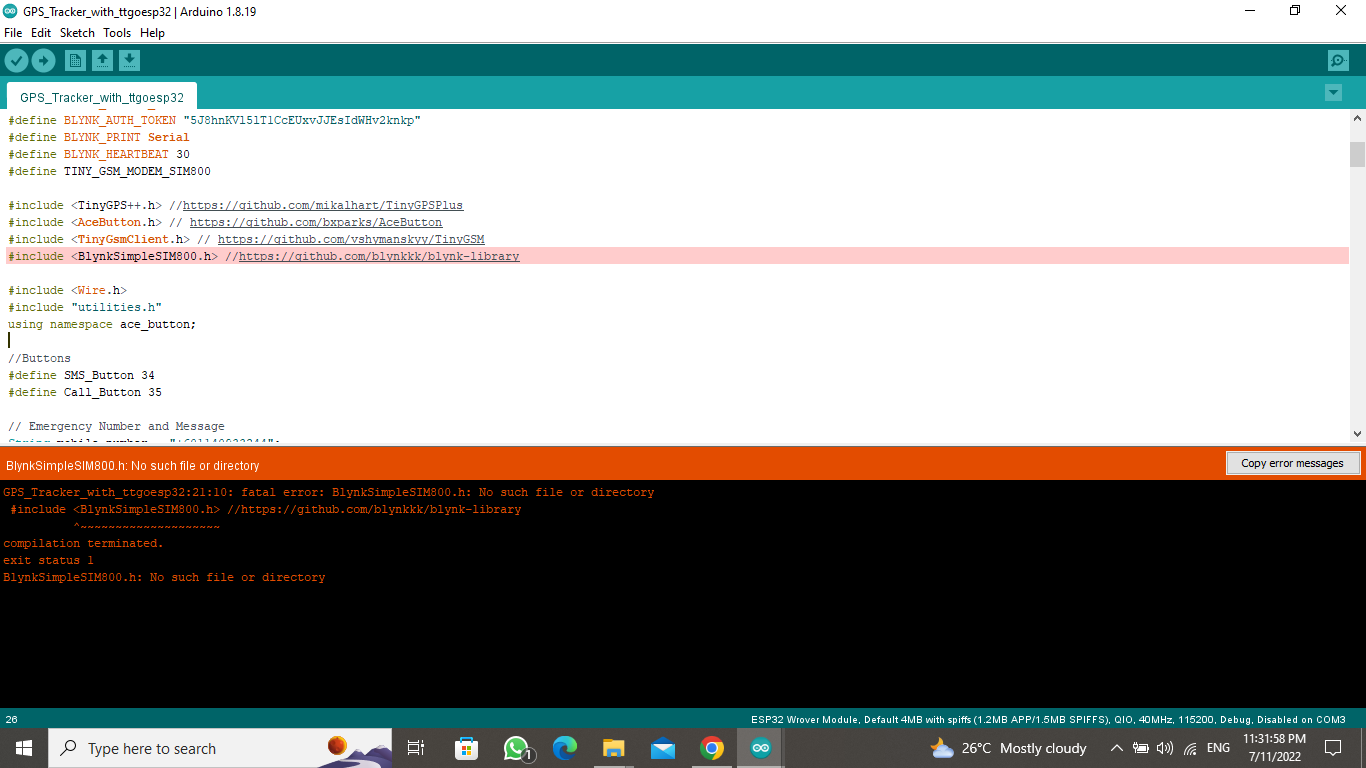Click the #include "utilities.h" line

tap(85, 307)
